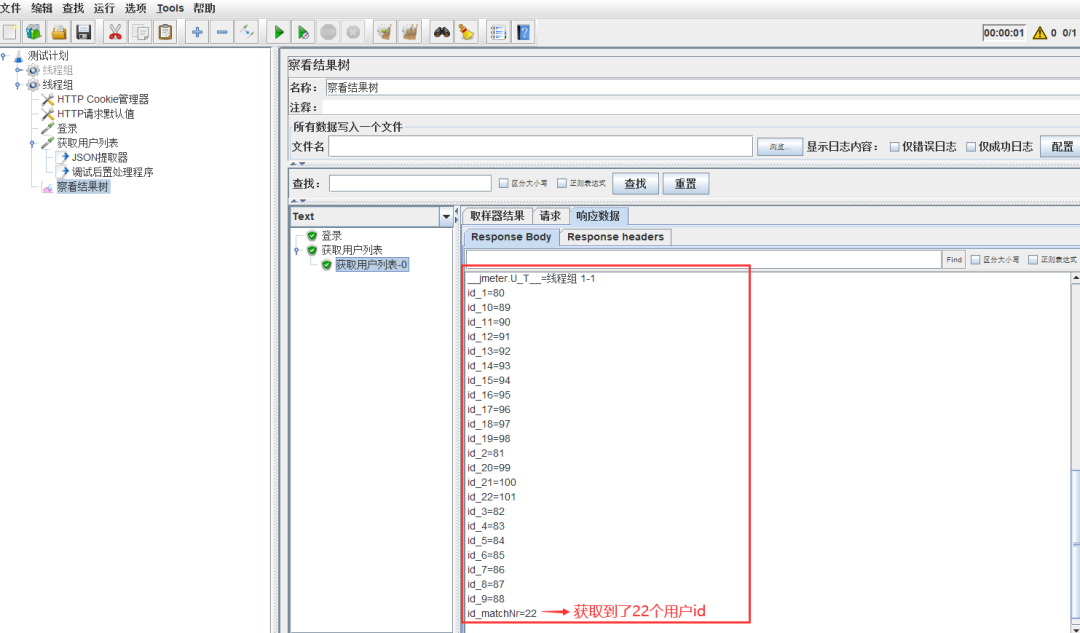Click the 文件名 input field

[540, 147]
